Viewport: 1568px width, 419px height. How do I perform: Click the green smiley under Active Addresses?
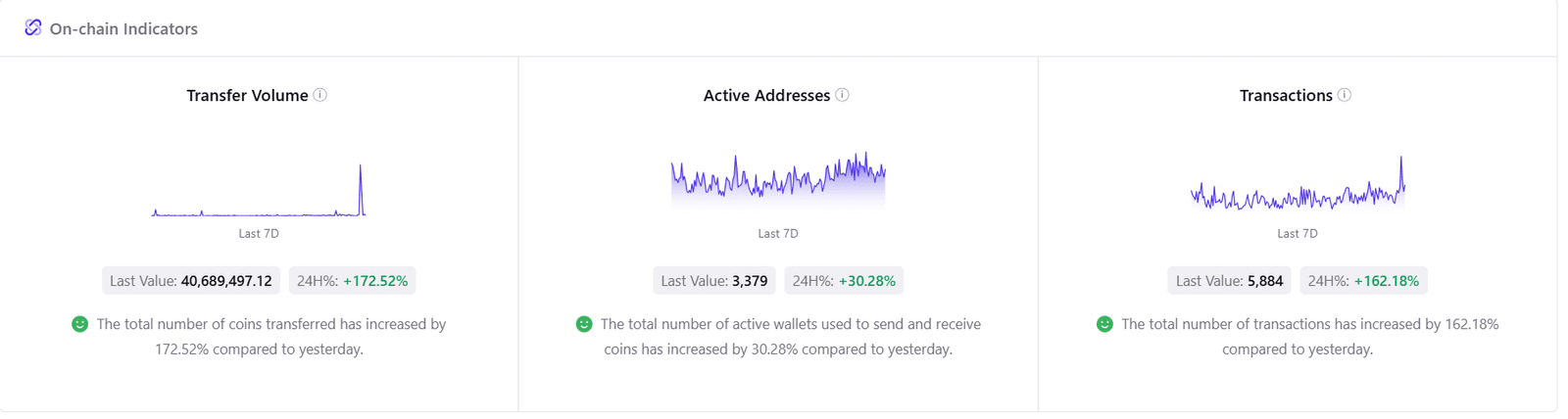[584, 324]
